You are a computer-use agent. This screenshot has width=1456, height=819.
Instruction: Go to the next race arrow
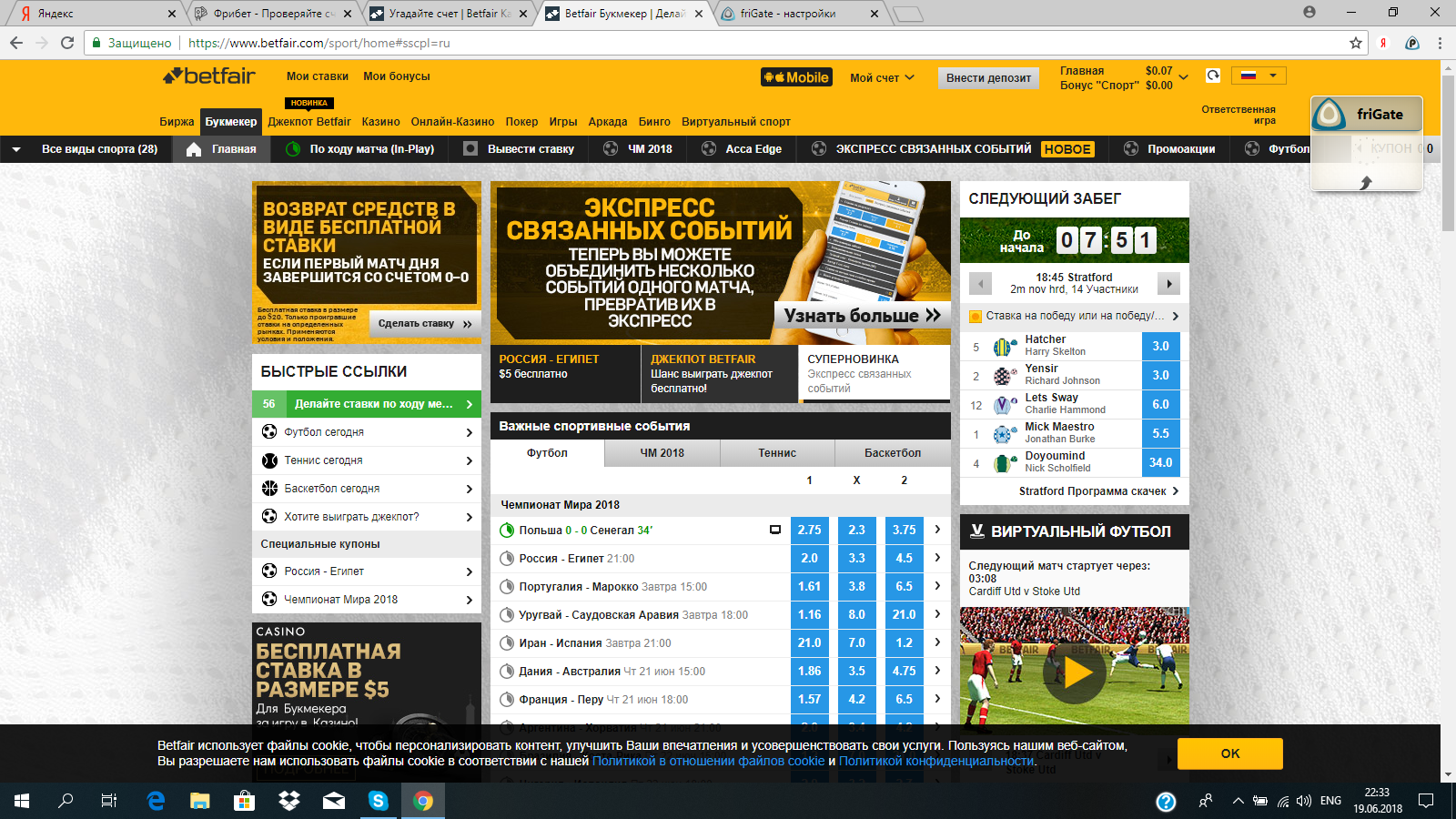pyautogui.click(x=1168, y=284)
